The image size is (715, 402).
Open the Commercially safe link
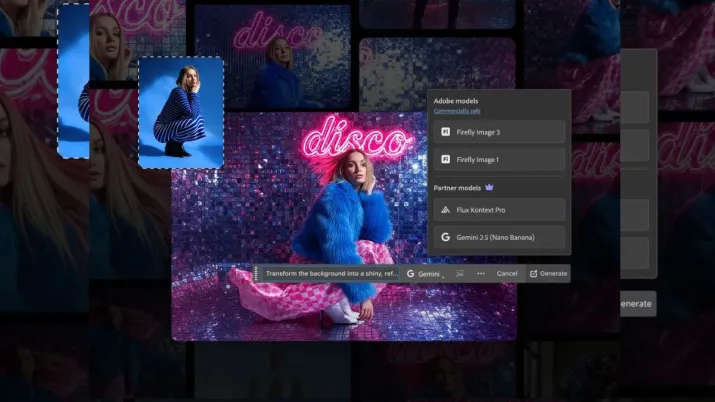pos(456,111)
